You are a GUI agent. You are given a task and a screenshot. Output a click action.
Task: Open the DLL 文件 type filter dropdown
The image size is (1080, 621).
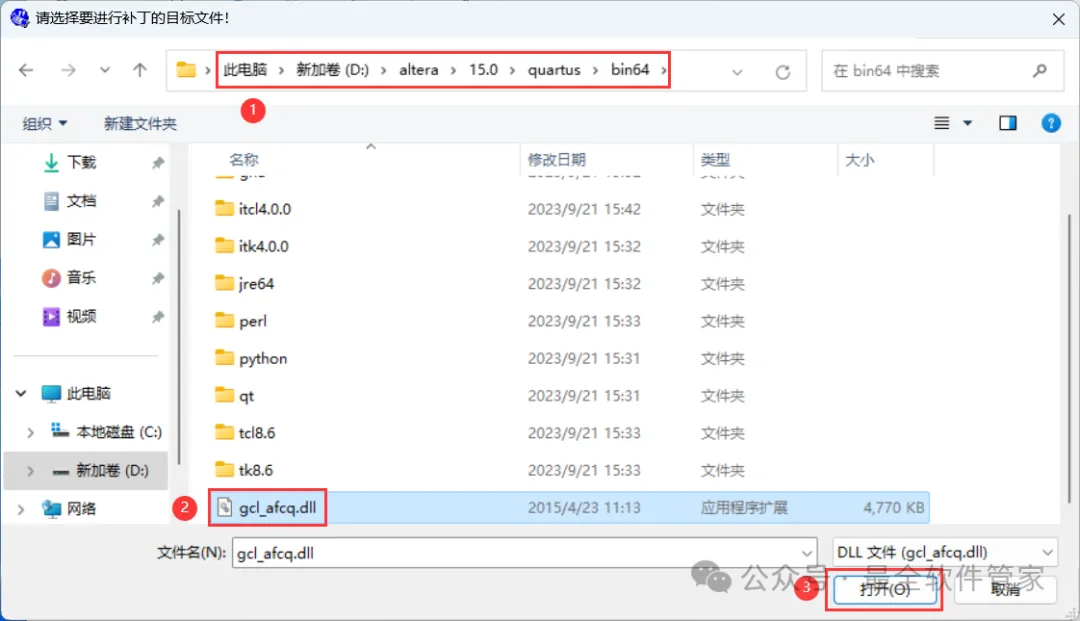tap(945, 552)
